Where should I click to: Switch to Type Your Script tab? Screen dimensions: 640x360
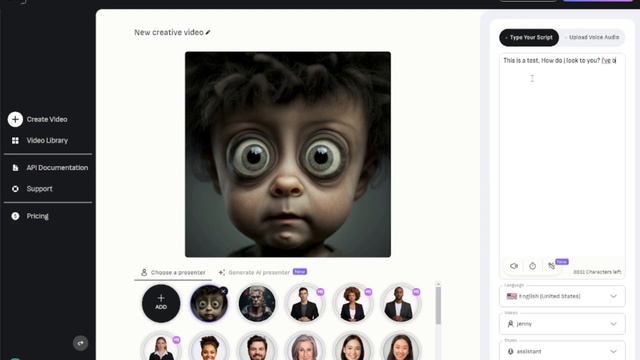(x=529, y=38)
